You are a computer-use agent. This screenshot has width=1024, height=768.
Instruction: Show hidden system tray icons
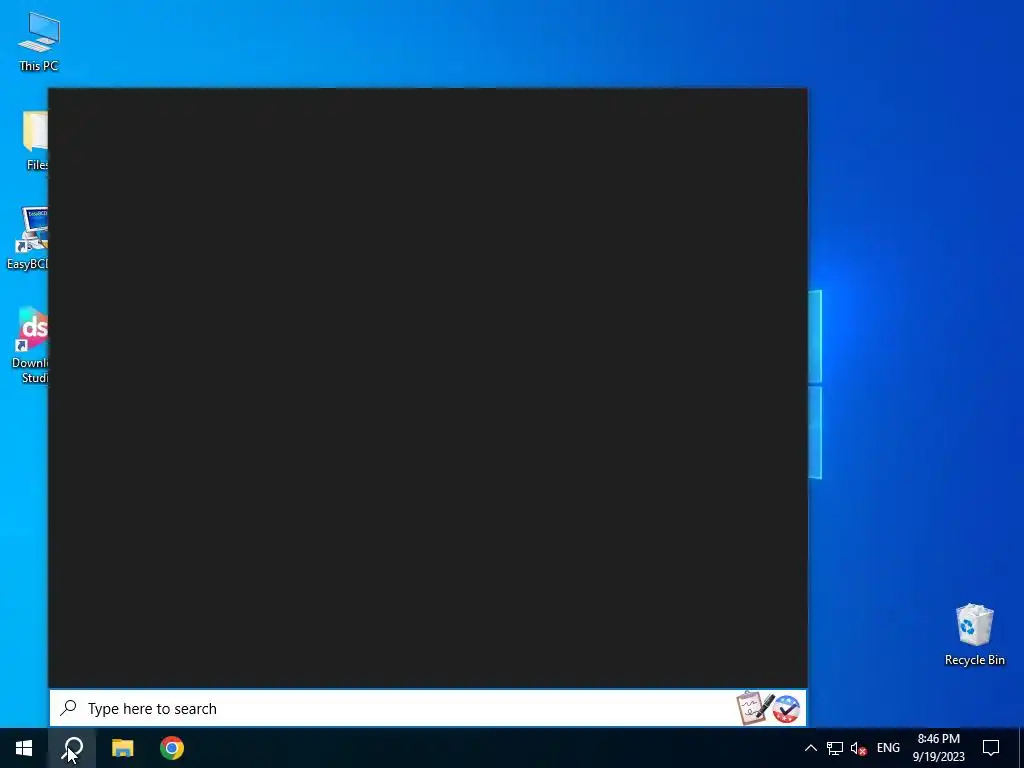[810, 748]
